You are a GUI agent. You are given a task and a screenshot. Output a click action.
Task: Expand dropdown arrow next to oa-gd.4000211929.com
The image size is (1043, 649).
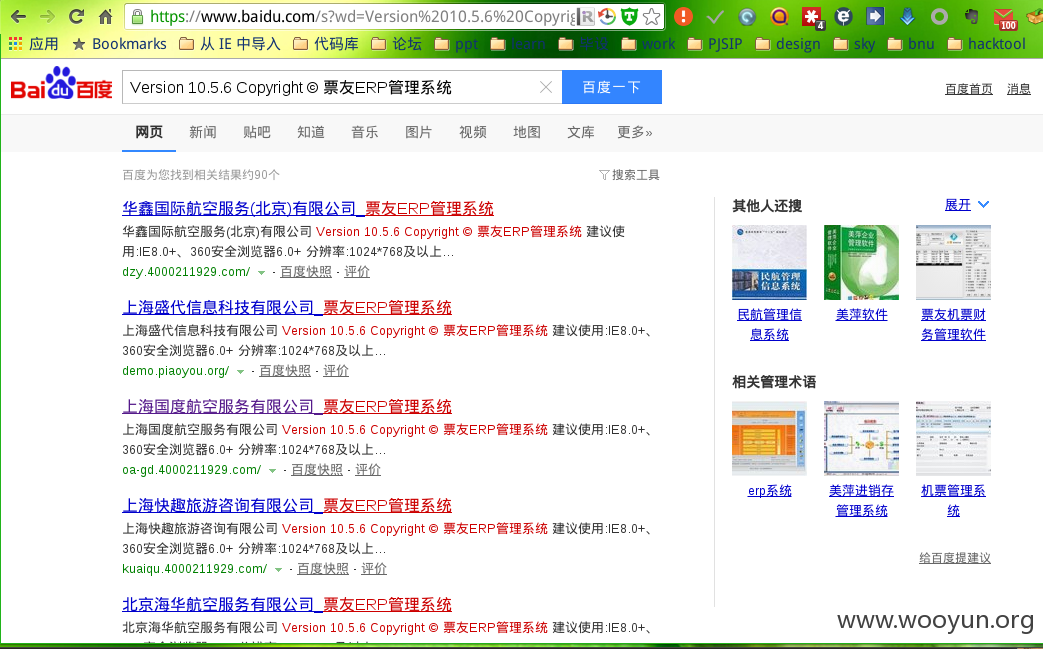(272, 471)
